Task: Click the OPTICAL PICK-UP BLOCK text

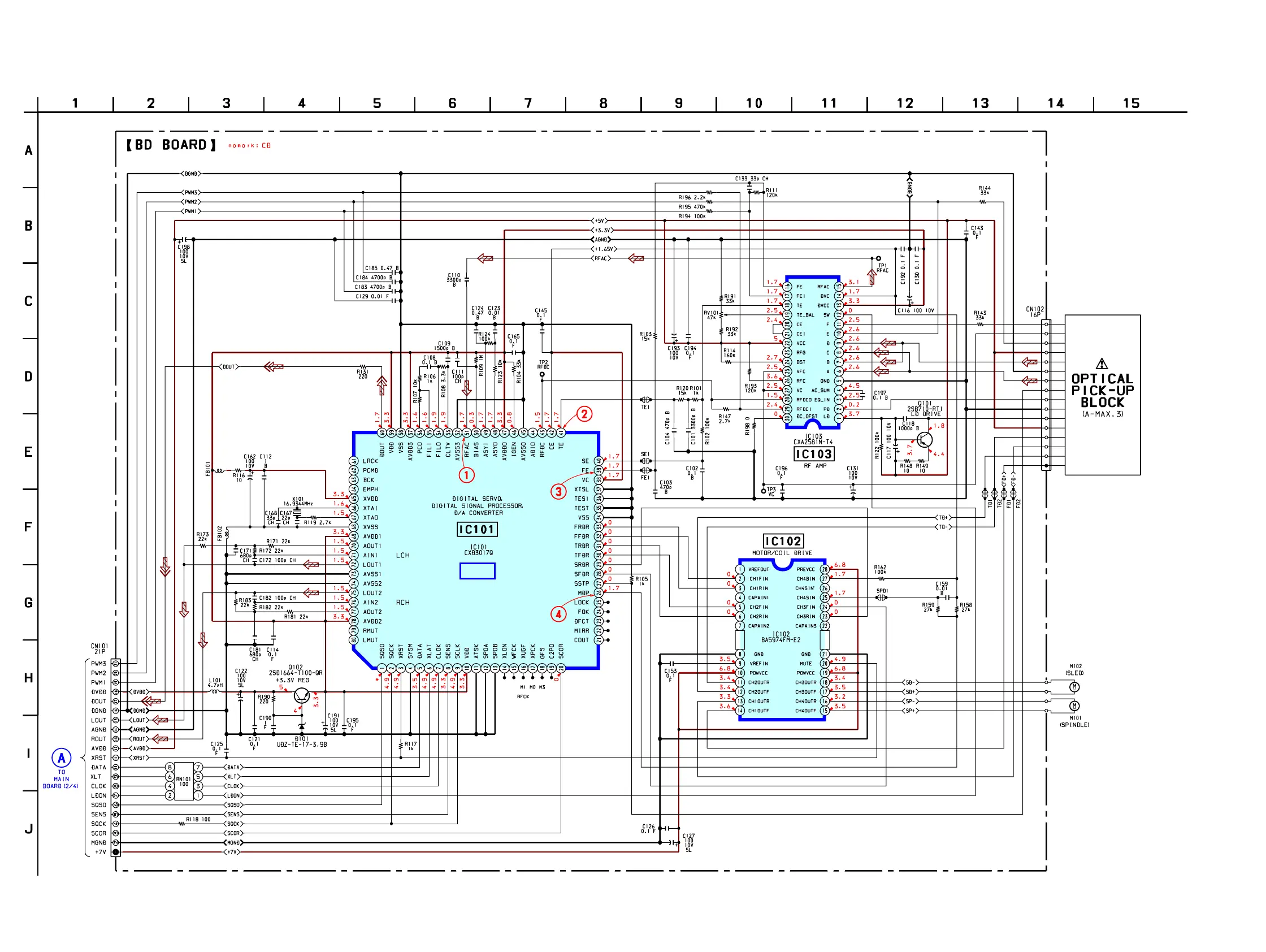Action: tap(1102, 391)
